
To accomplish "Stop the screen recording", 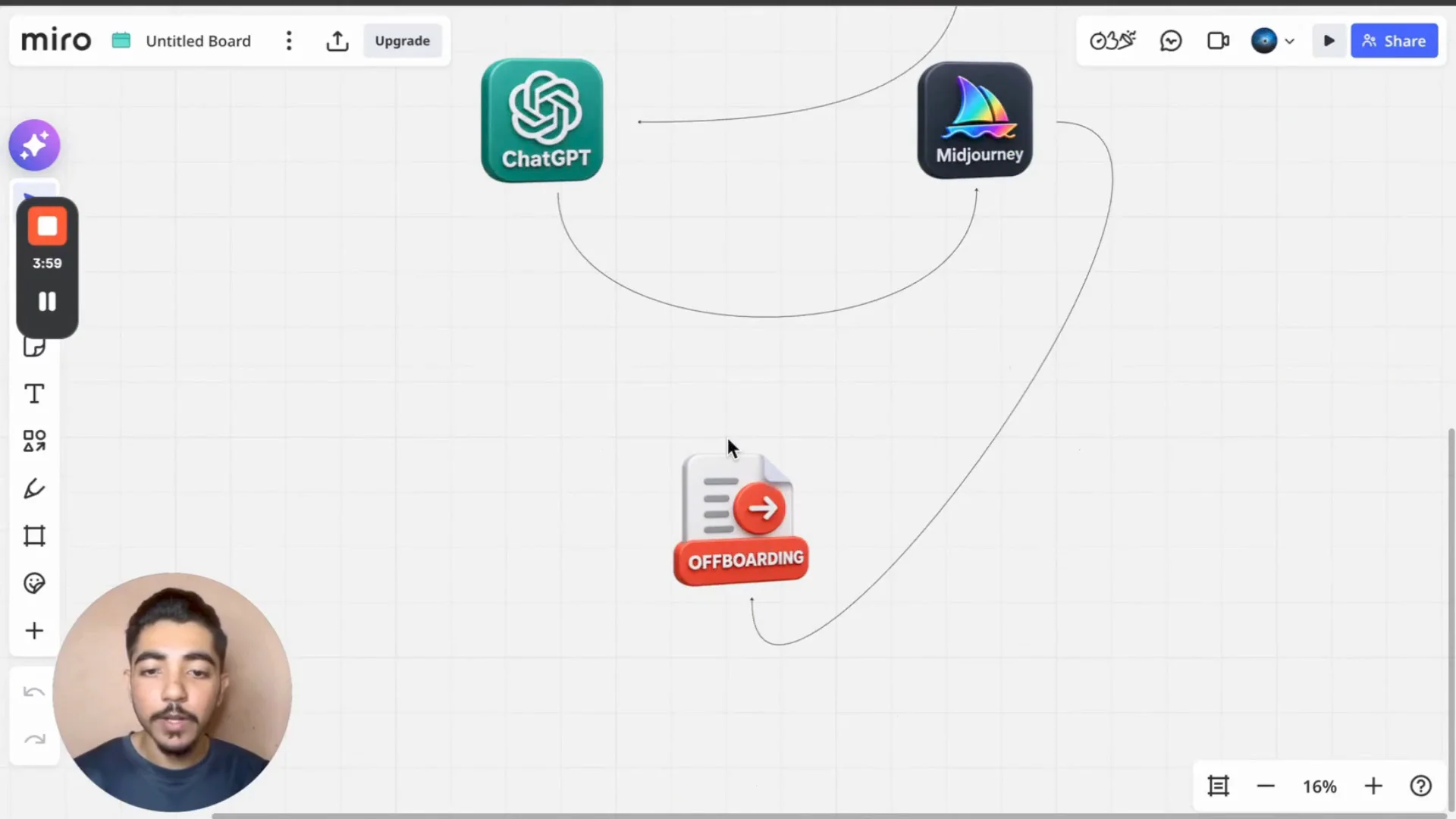I will tap(47, 226).
